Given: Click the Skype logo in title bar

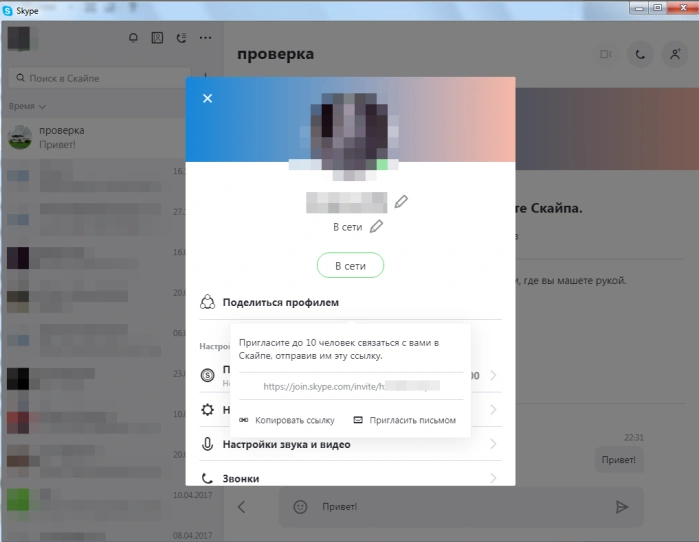Looking at the screenshot, I should tap(8, 11).
